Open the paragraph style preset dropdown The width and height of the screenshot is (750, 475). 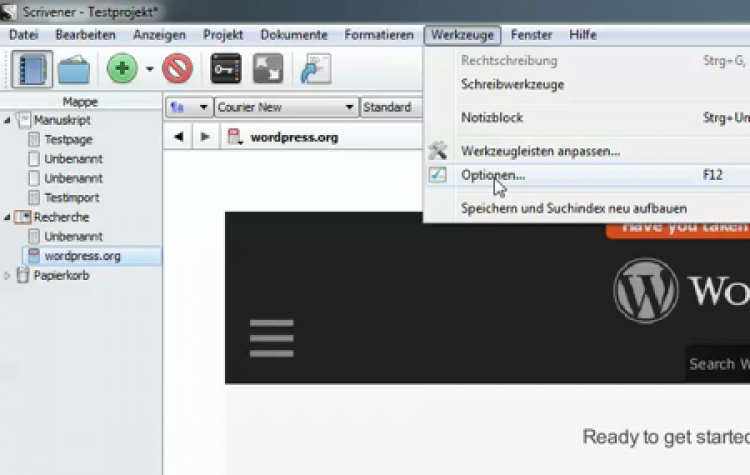pos(391,107)
